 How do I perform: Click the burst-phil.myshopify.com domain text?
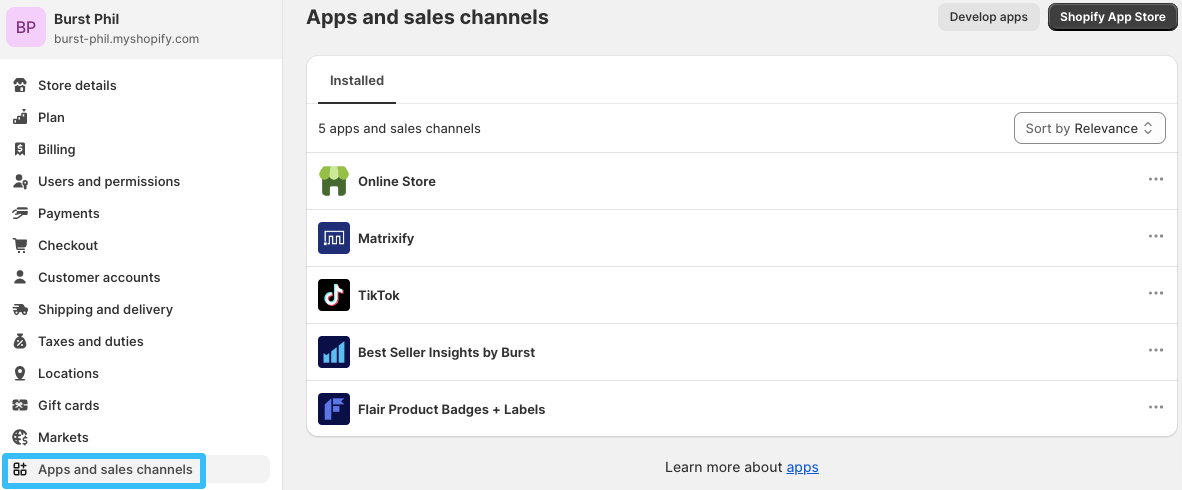point(127,38)
